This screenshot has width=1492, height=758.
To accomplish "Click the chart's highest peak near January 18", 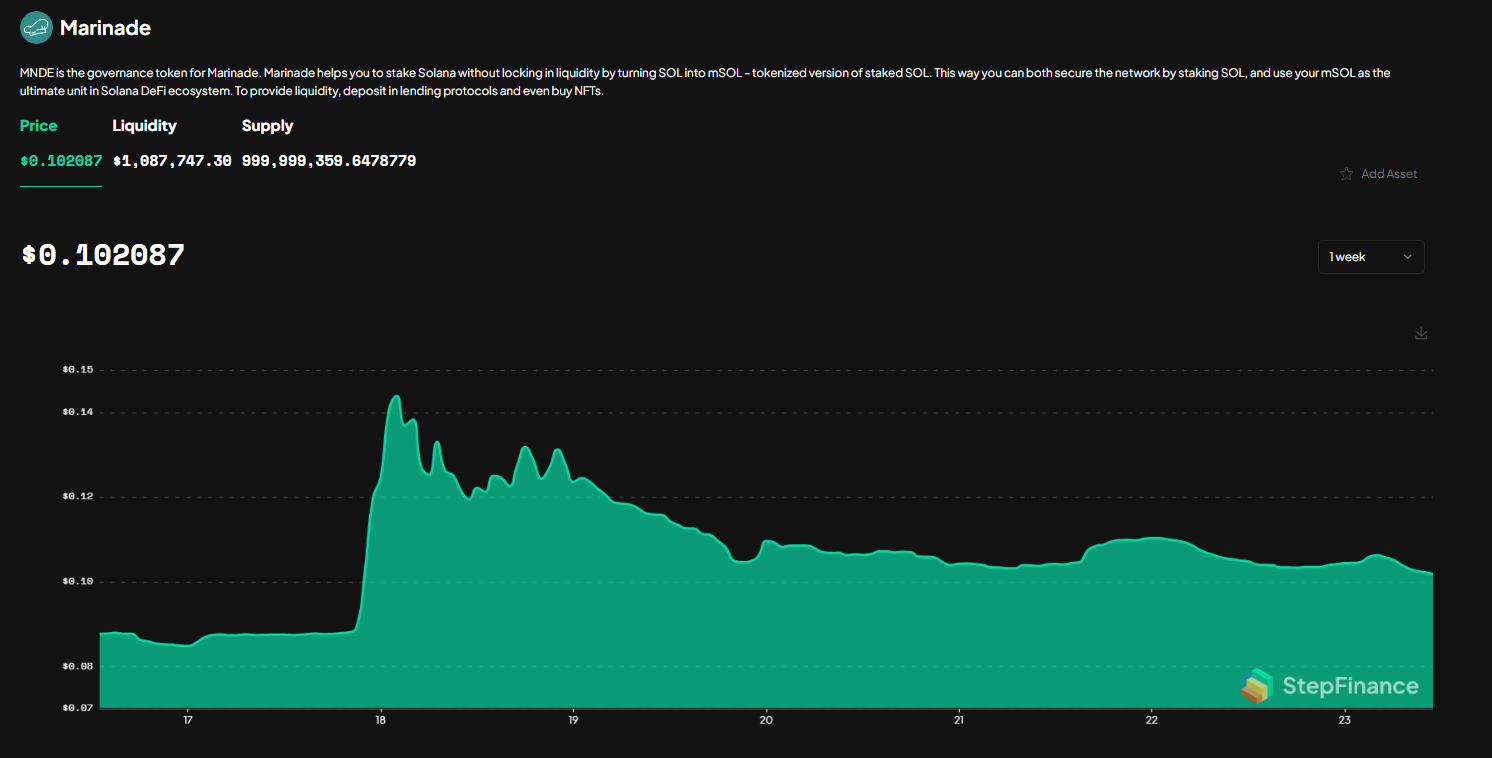I will [396, 398].
